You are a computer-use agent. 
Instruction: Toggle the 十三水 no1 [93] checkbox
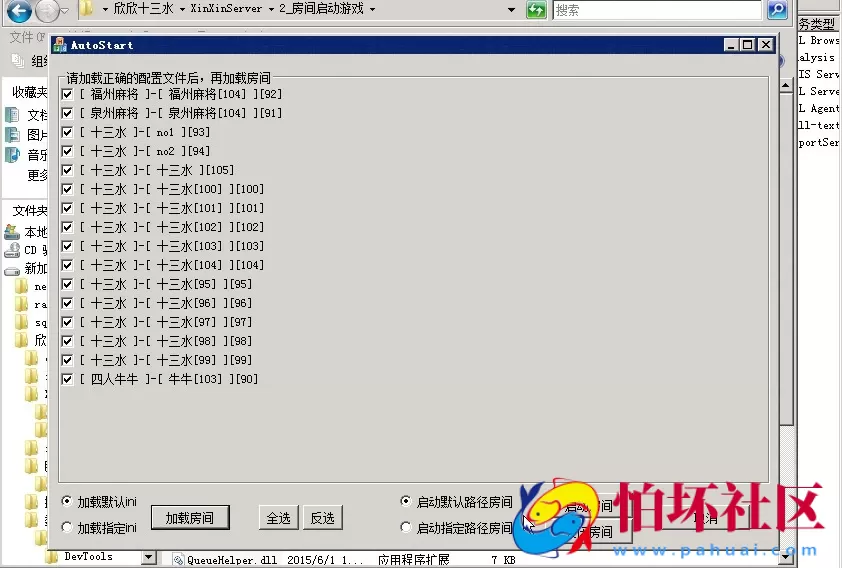(x=67, y=132)
